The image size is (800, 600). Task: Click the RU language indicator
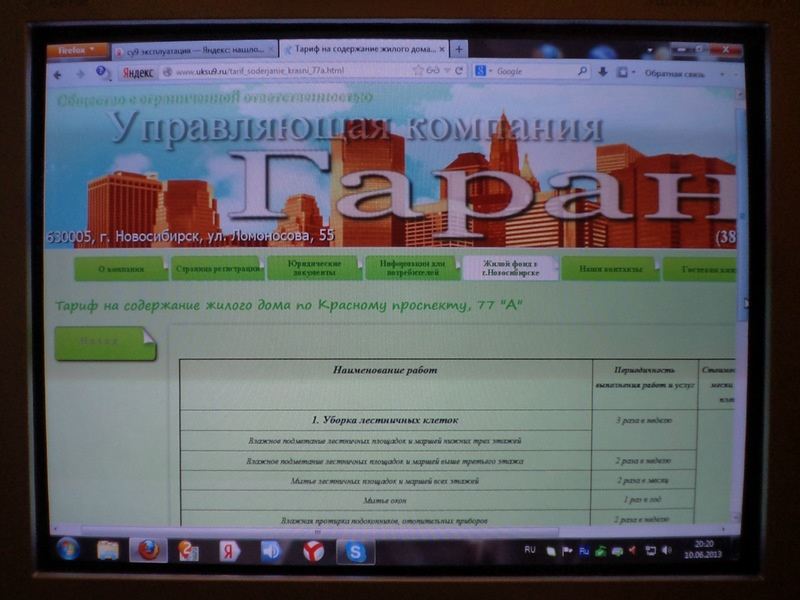(530, 550)
